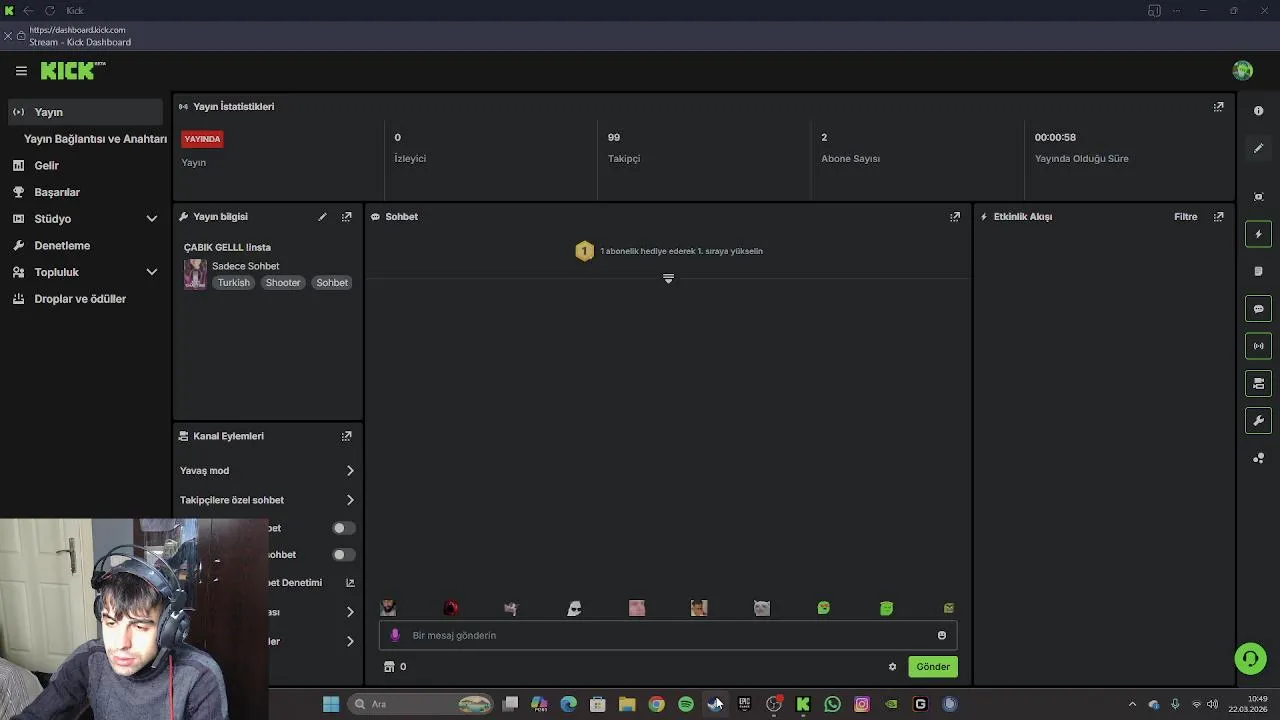This screenshot has width=1280, height=720.
Task: Open Google Chrome from the taskbar
Action: click(656, 704)
